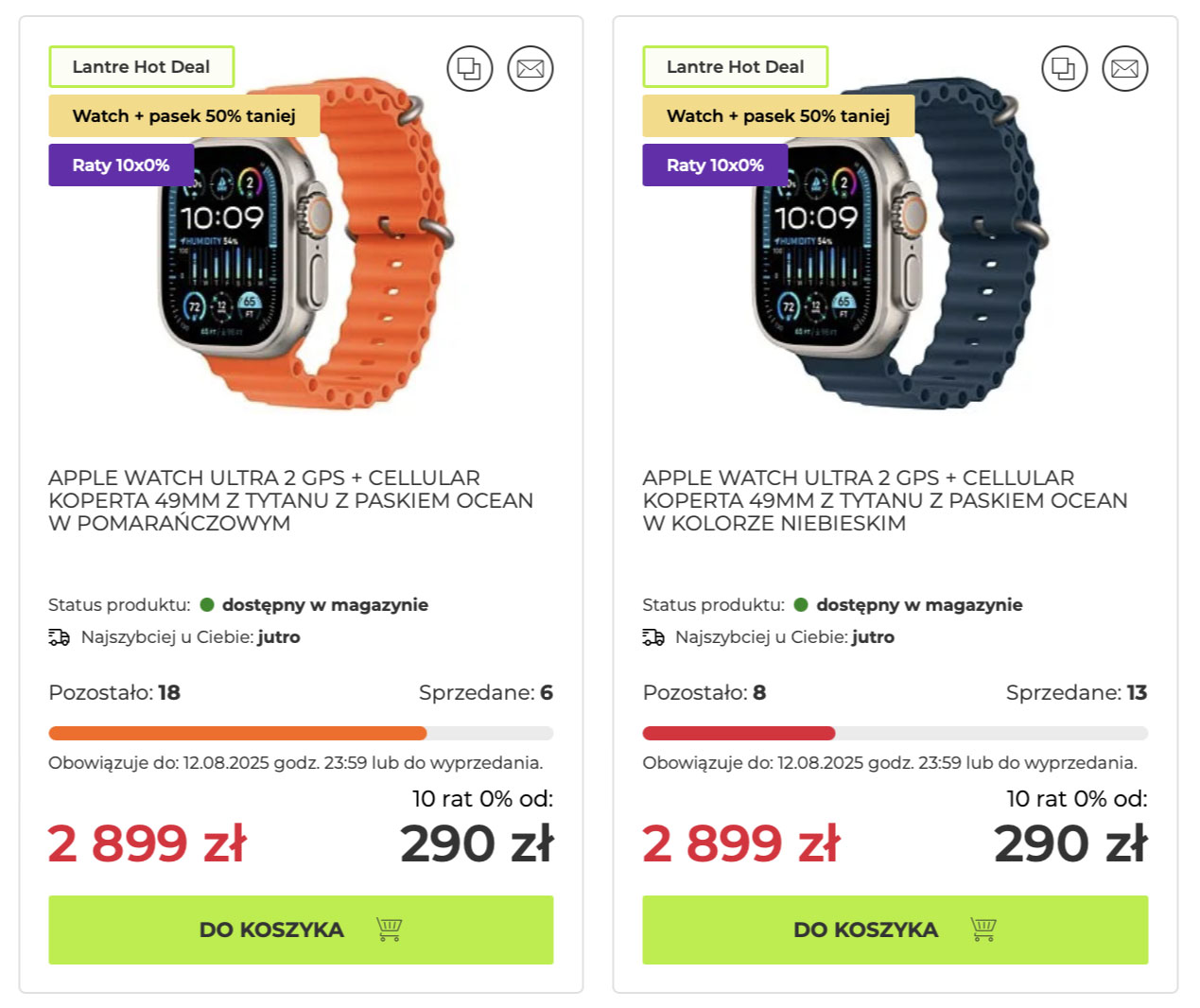Click delivery truck icon on blue watch card
1200x1008 pixels.
click(653, 637)
